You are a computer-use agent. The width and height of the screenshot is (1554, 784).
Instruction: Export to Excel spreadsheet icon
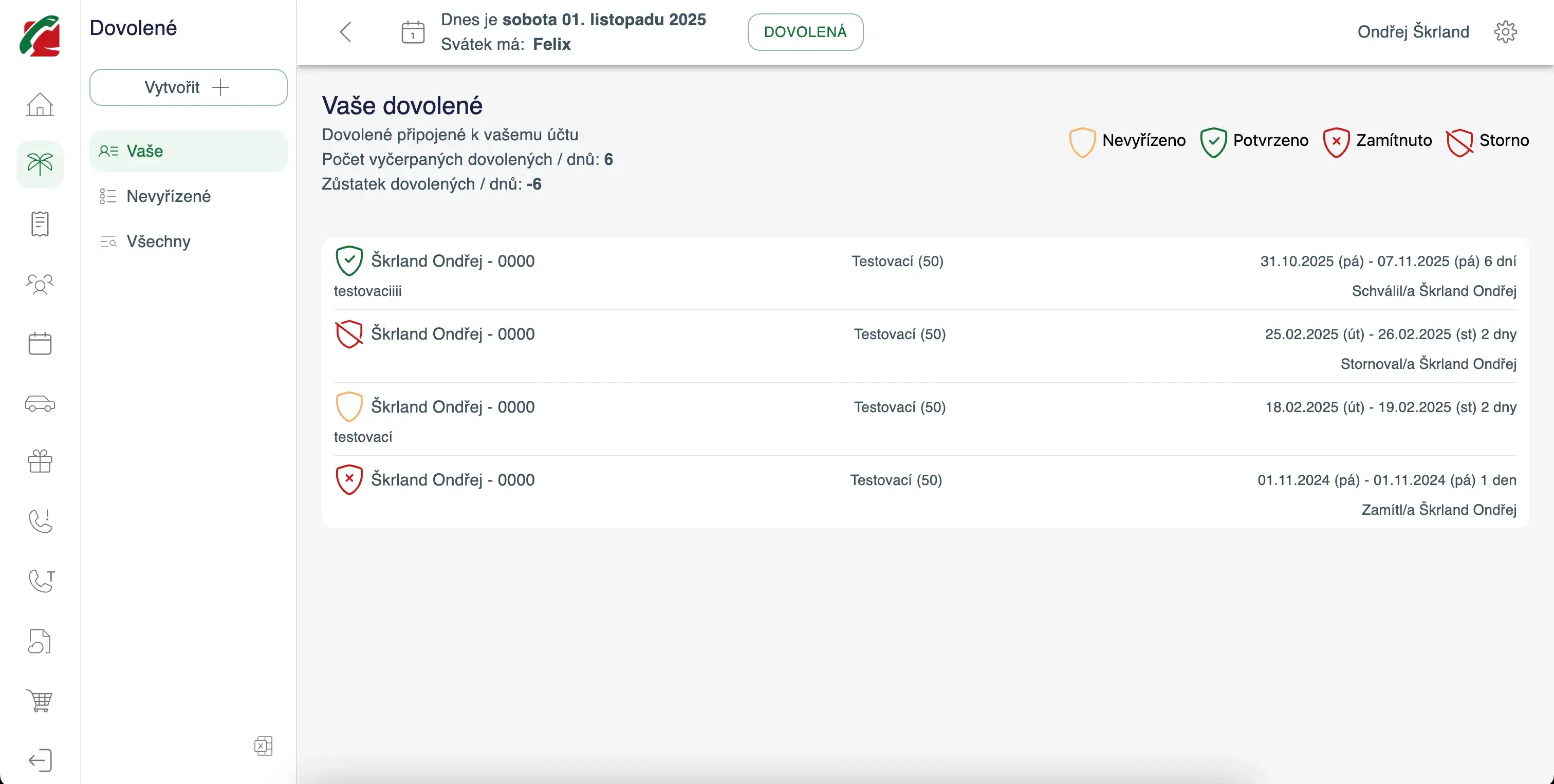tap(264, 746)
